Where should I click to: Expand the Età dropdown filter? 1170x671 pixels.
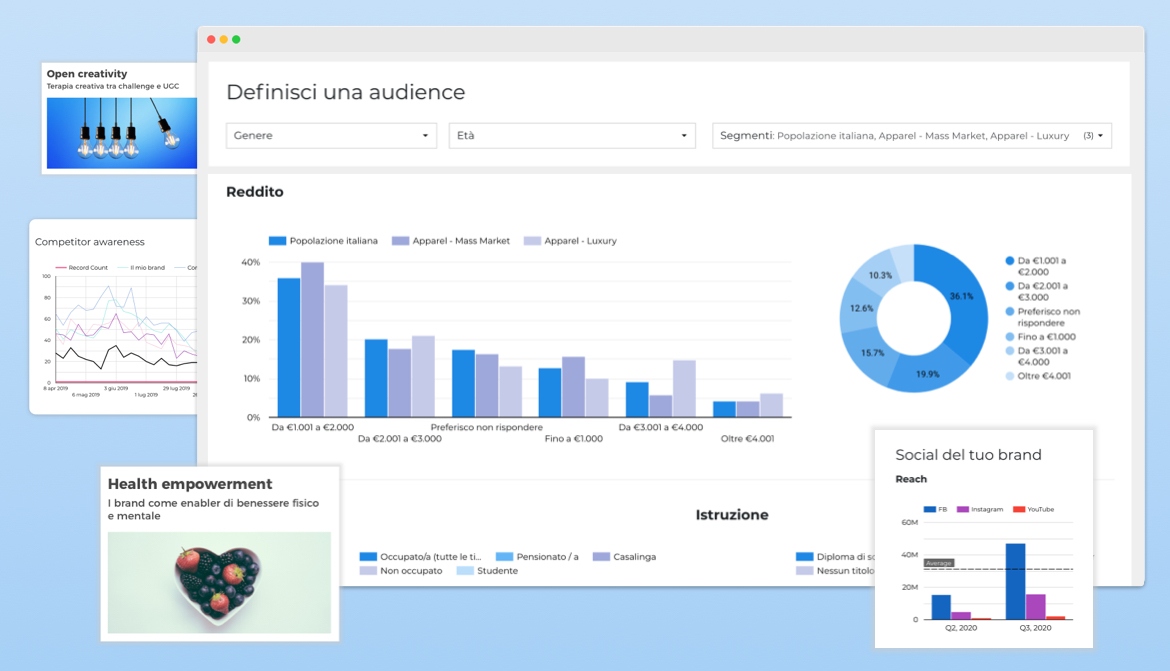click(571, 136)
